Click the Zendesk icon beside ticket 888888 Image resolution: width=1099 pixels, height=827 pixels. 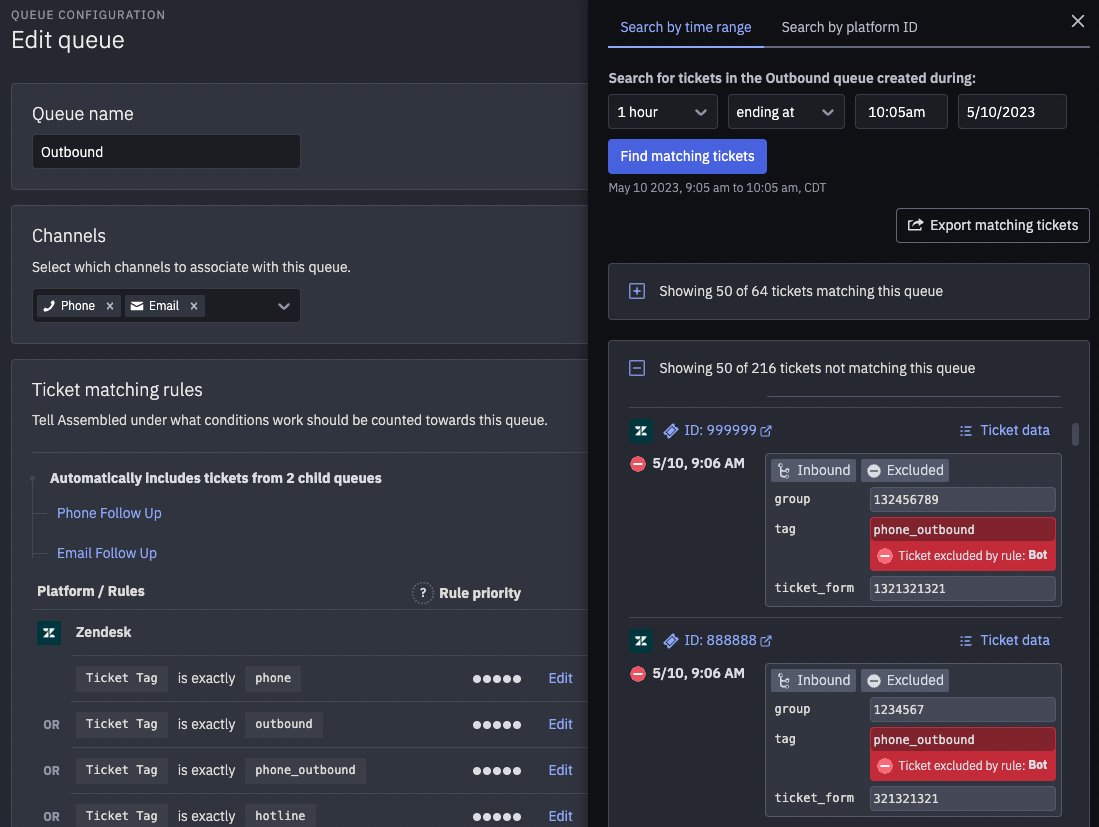[x=641, y=641]
